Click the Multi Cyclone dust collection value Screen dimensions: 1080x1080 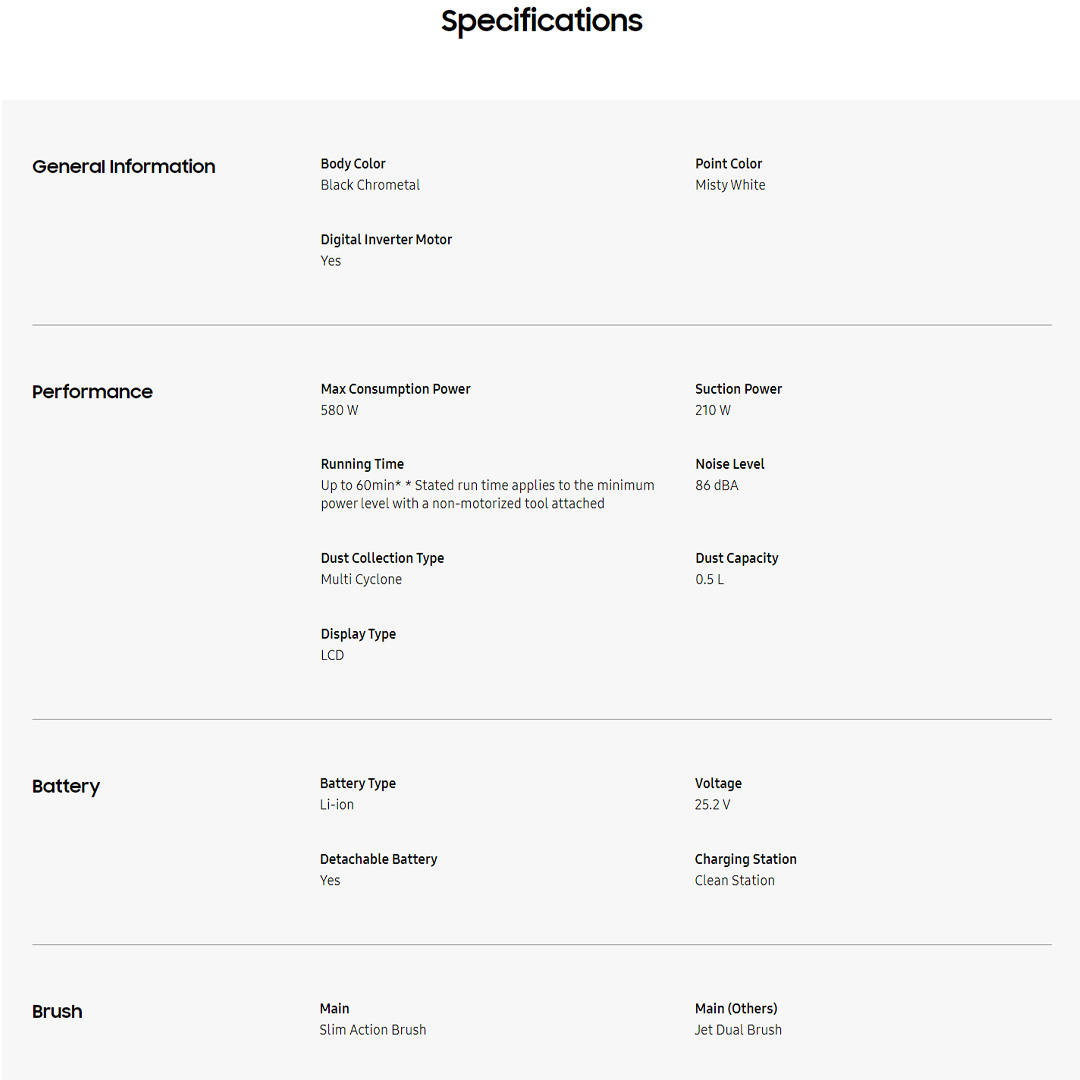pos(361,580)
